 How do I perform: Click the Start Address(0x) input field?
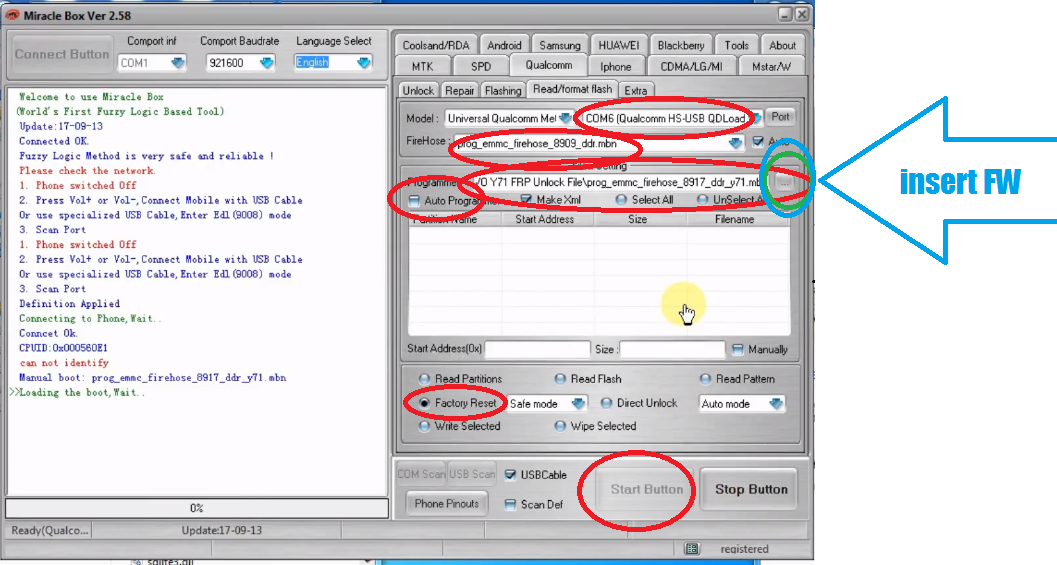click(x=537, y=349)
